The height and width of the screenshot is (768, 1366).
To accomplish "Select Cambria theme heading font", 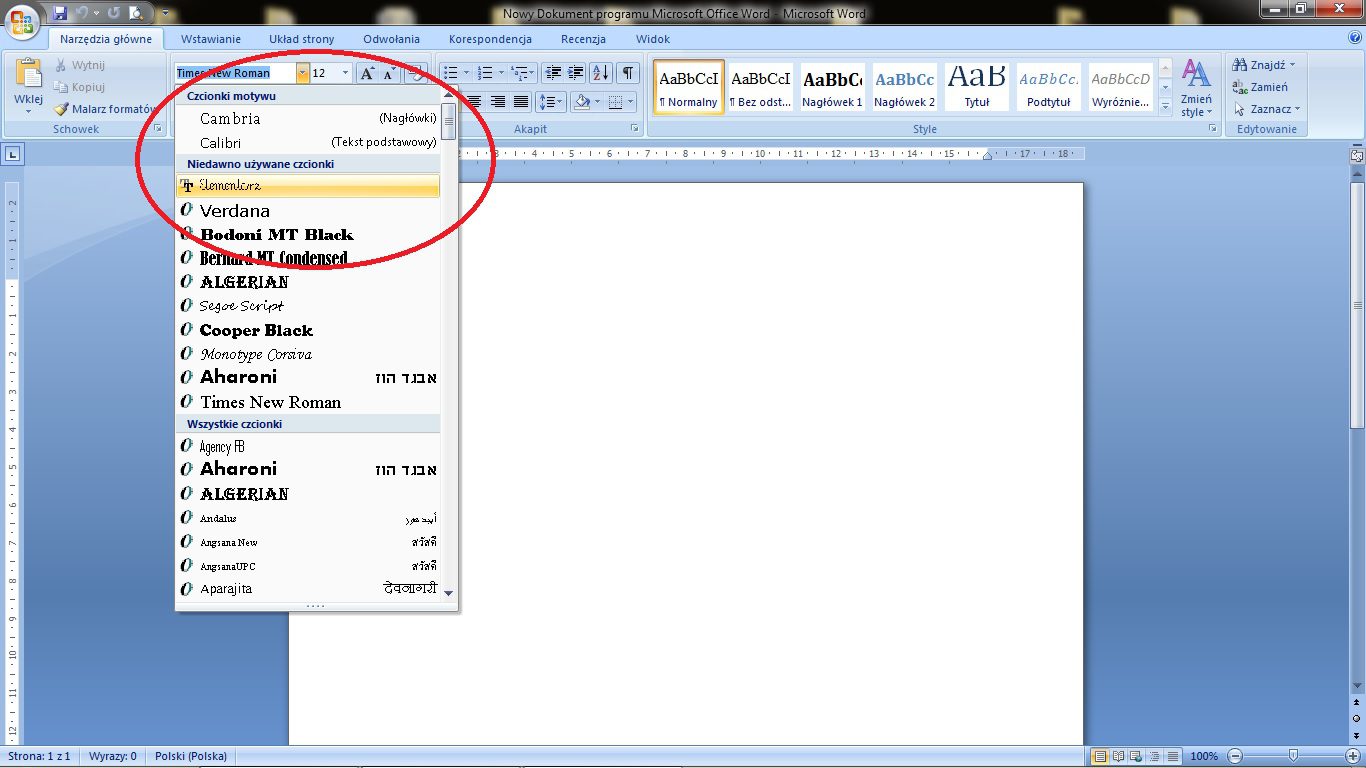I will (308, 118).
